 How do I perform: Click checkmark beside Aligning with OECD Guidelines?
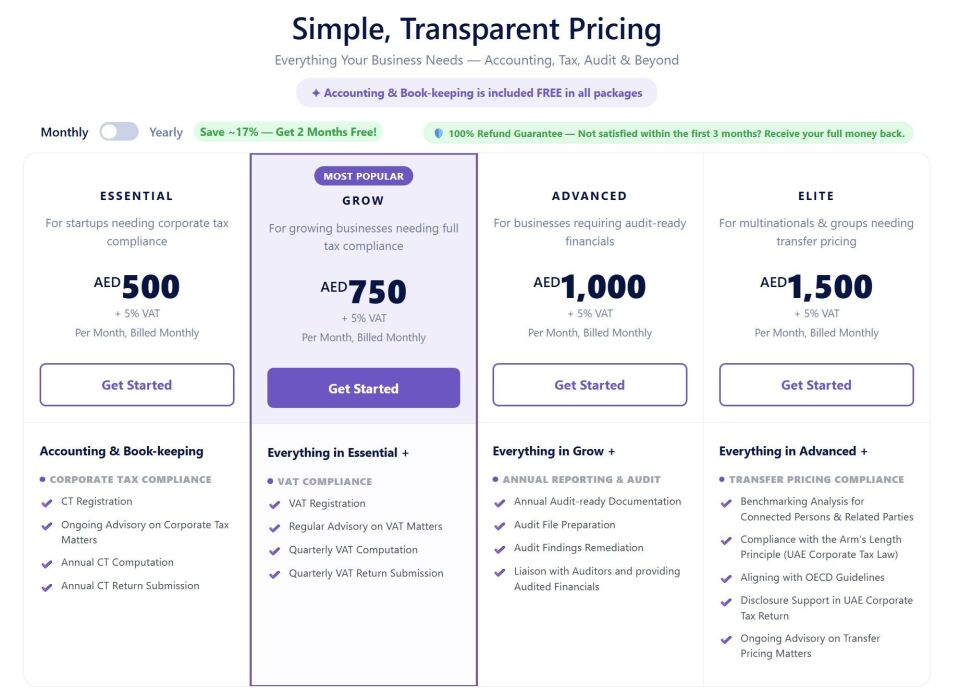click(727, 578)
